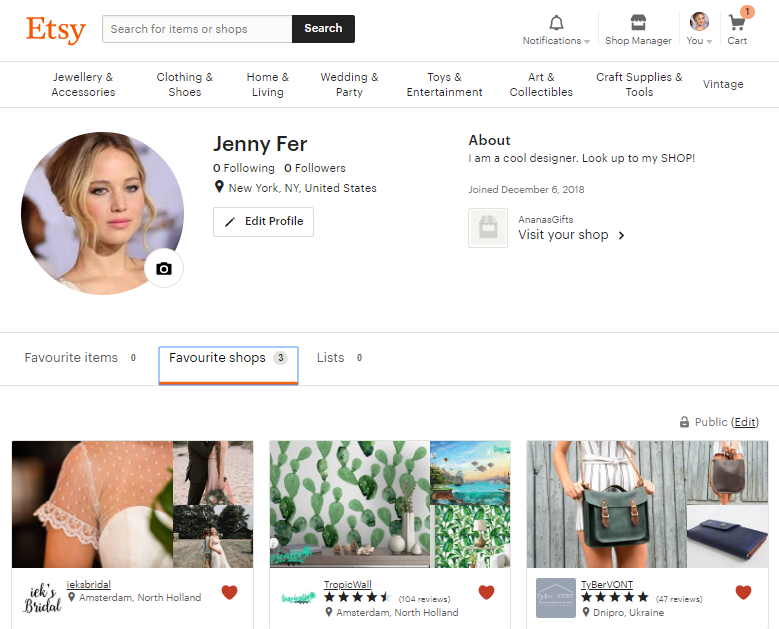Click the Edit link beside Public
Viewport: 779px width, 629px height.
pos(745,422)
